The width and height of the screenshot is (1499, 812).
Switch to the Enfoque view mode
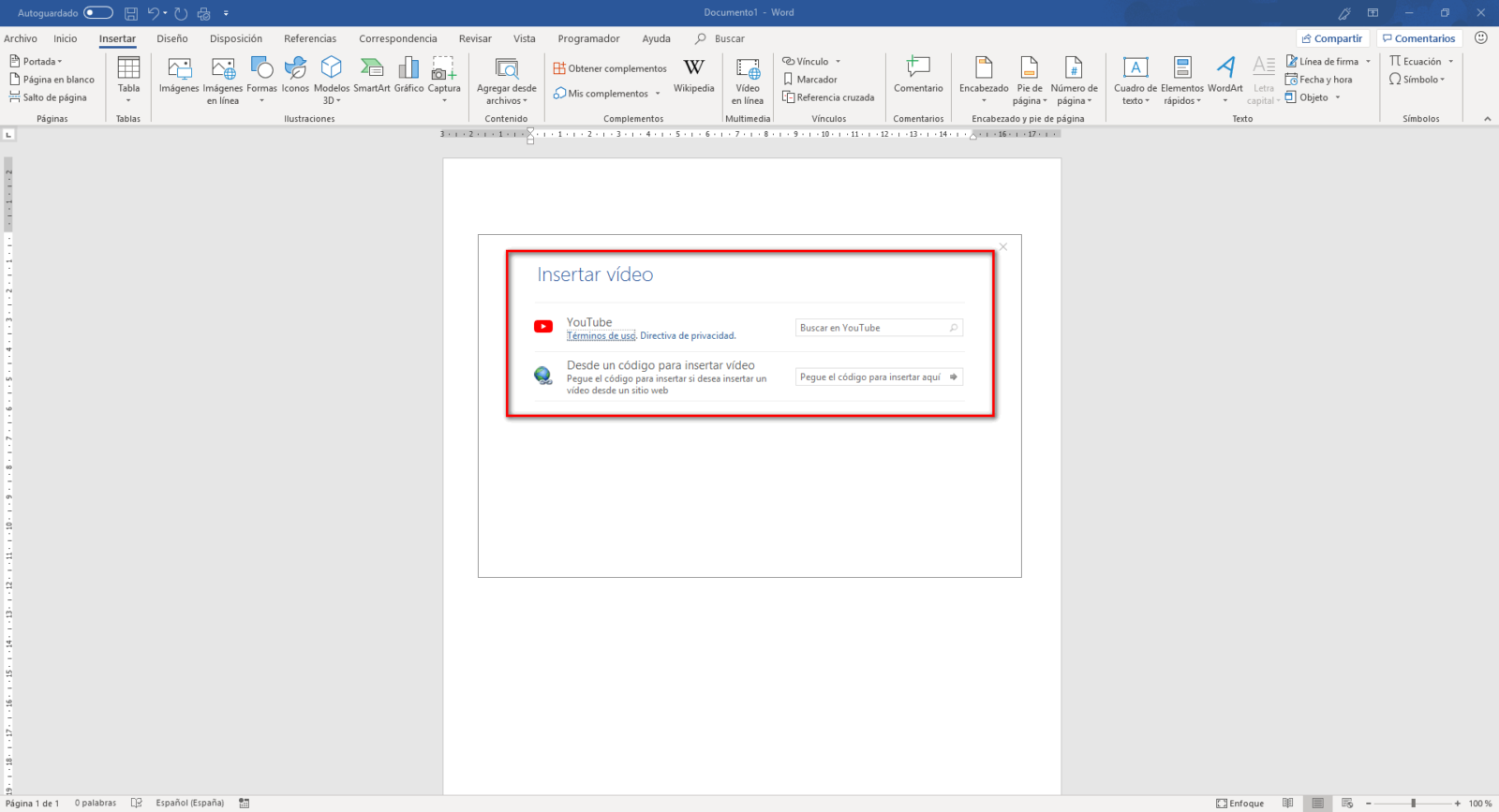pyautogui.click(x=1239, y=803)
